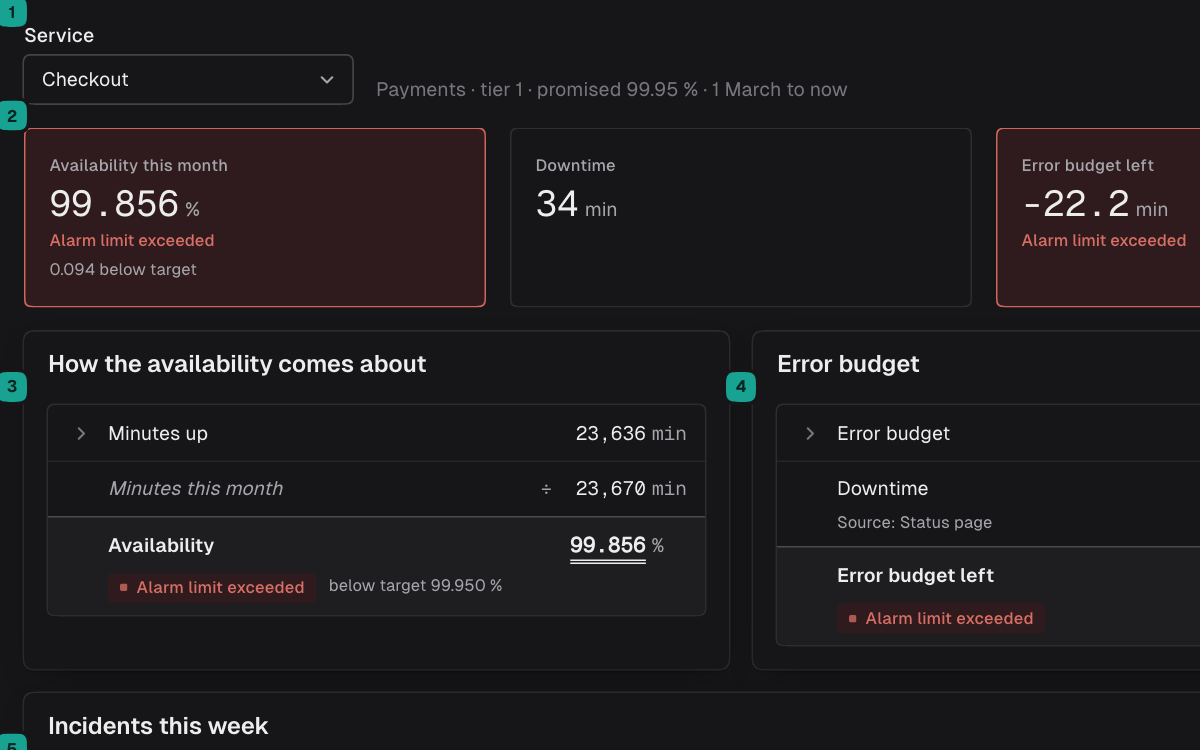Select the Error budget left card
The height and width of the screenshot is (750, 1200).
1098,217
